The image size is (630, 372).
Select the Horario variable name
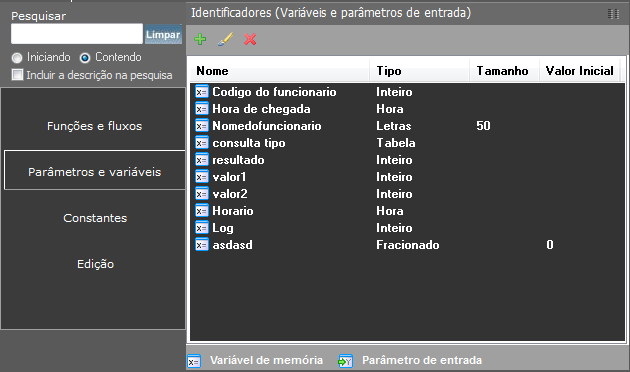tap(233, 211)
